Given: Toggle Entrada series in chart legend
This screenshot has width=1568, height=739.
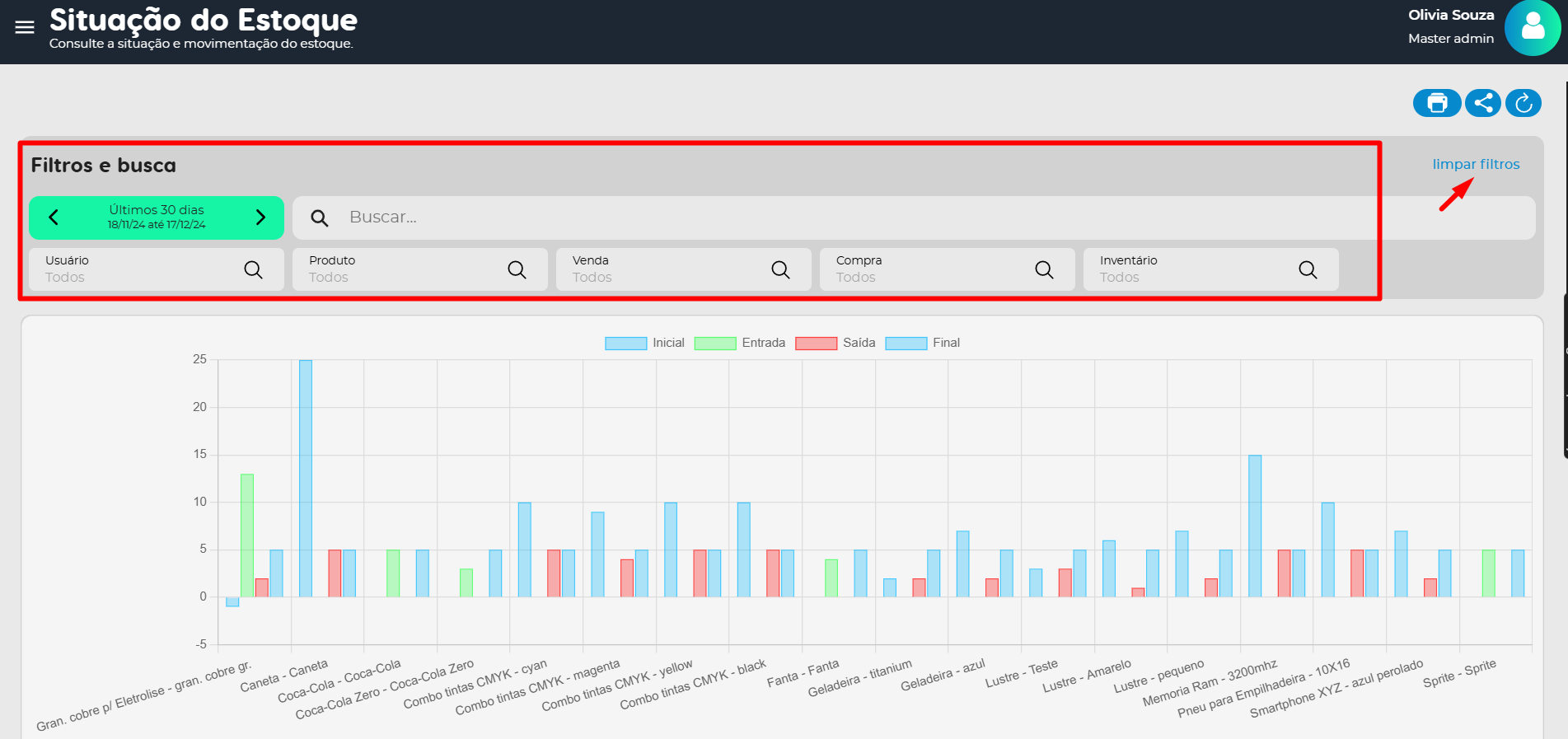Looking at the screenshot, I should click(739, 343).
